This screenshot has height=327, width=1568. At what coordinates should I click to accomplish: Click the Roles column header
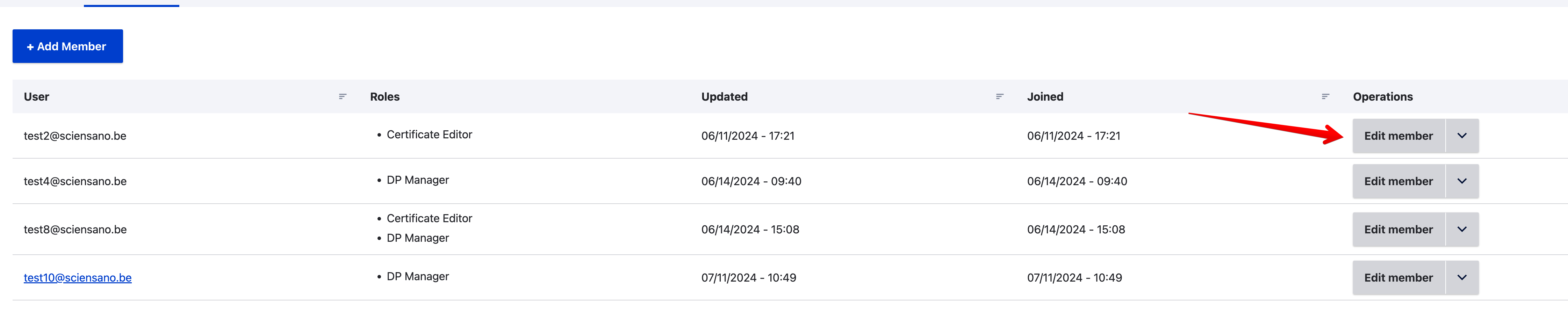(385, 97)
